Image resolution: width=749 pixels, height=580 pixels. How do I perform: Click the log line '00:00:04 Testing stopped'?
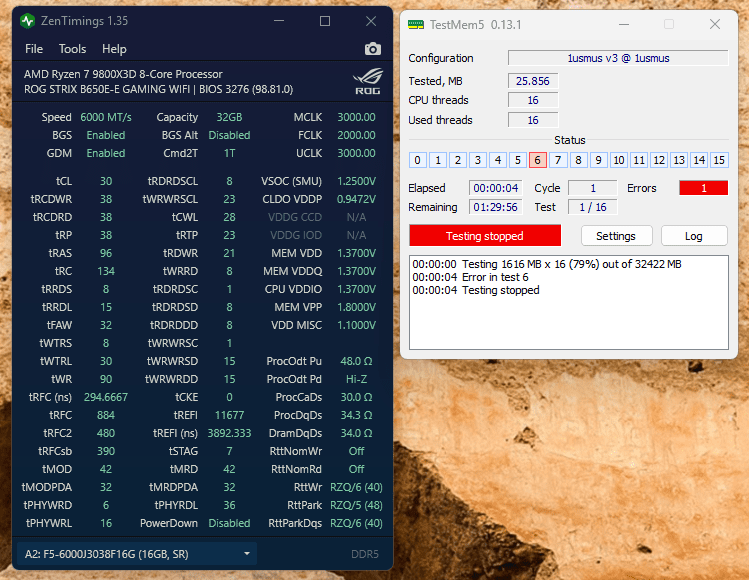[476, 290]
